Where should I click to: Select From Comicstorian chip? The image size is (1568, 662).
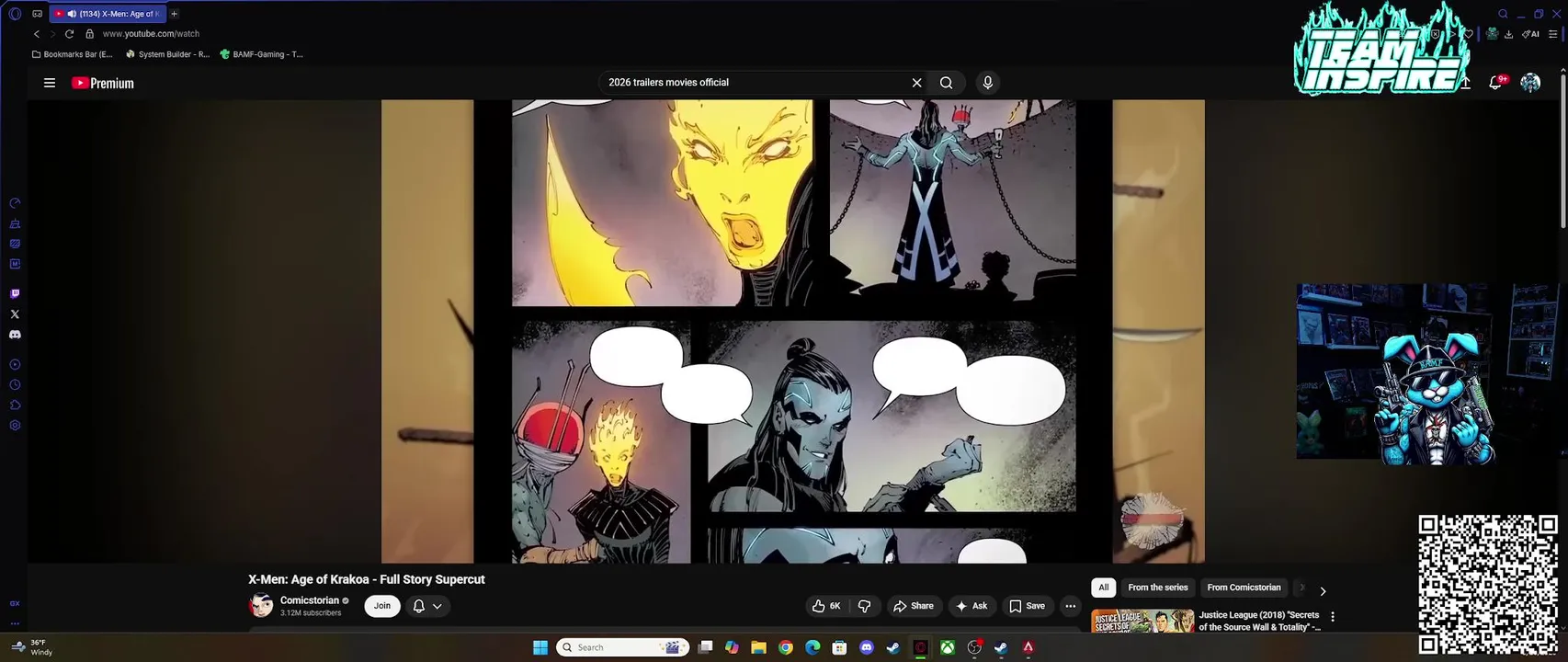[x=1244, y=588]
